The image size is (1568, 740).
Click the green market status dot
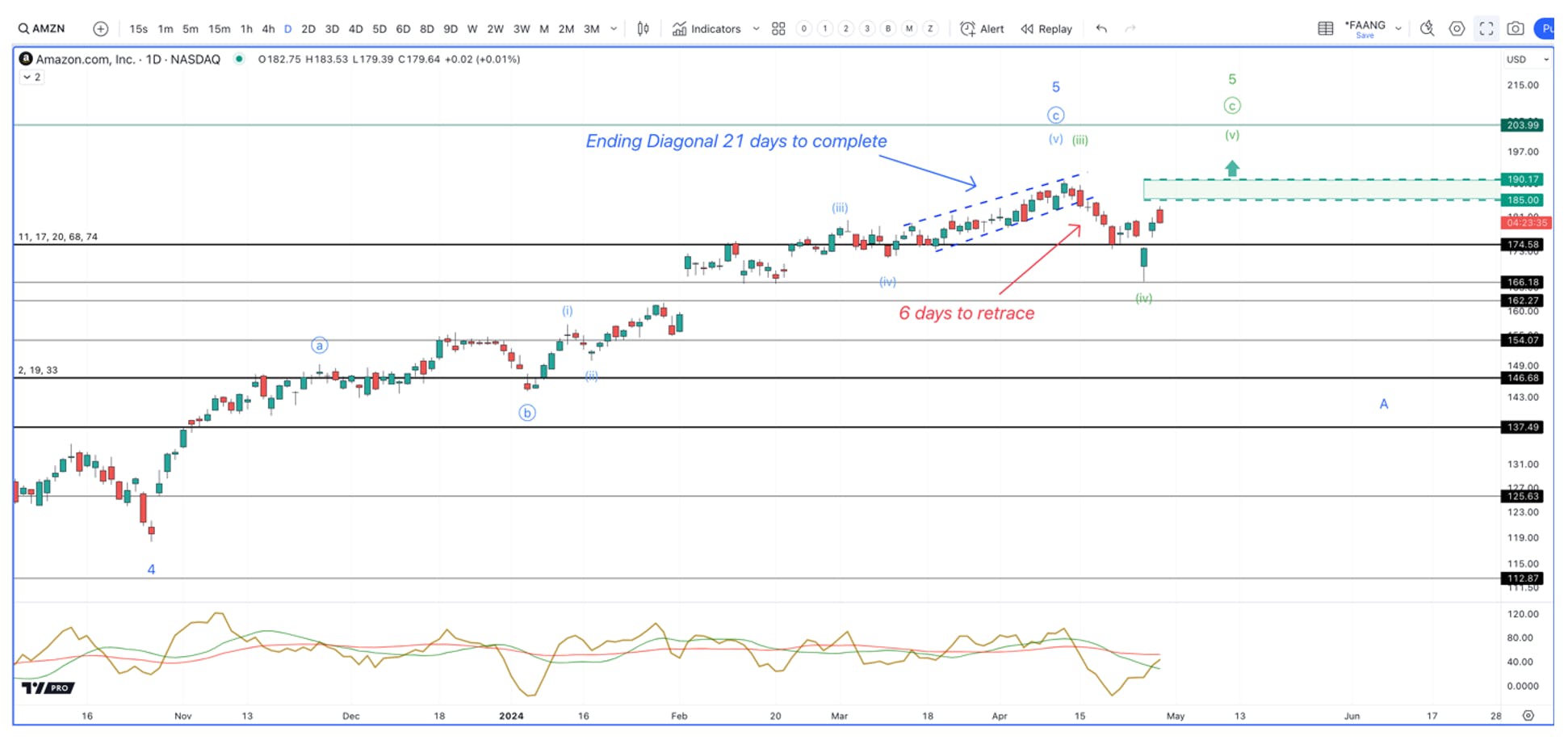pyautogui.click(x=239, y=59)
